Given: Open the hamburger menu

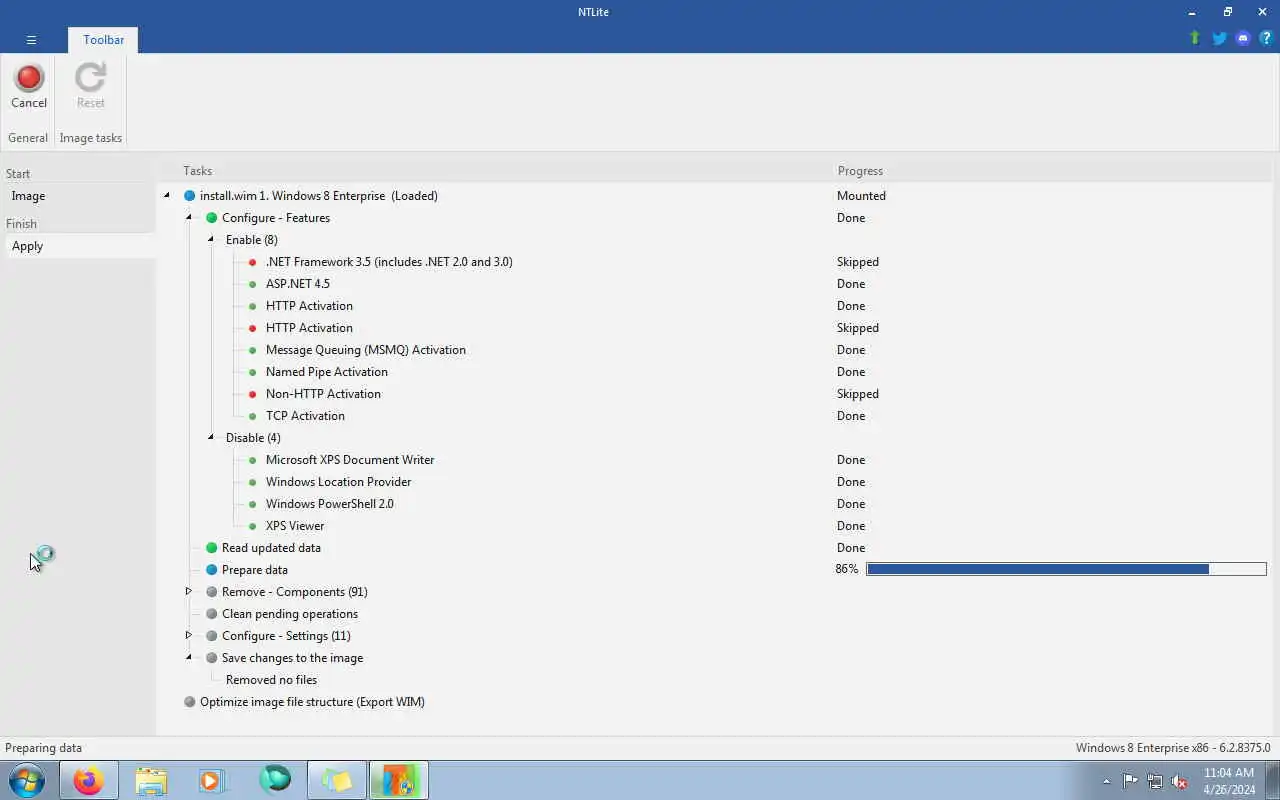Looking at the screenshot, I should (31, 40).
